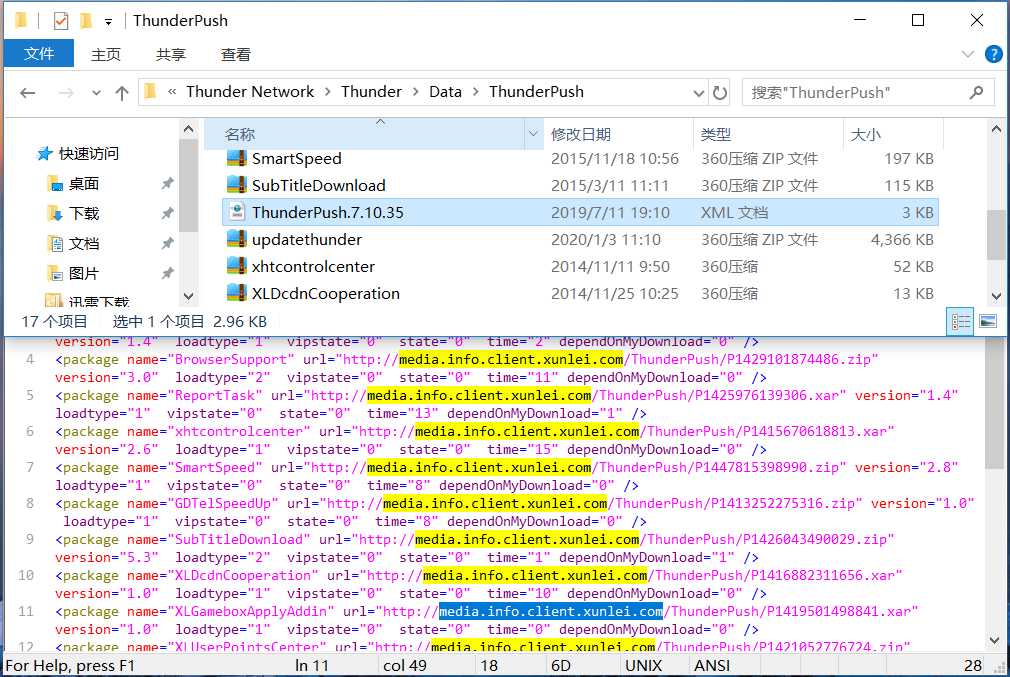Screen dimensions: 1010x677
Task: Switch to large icons view layout
Action: 987,321
